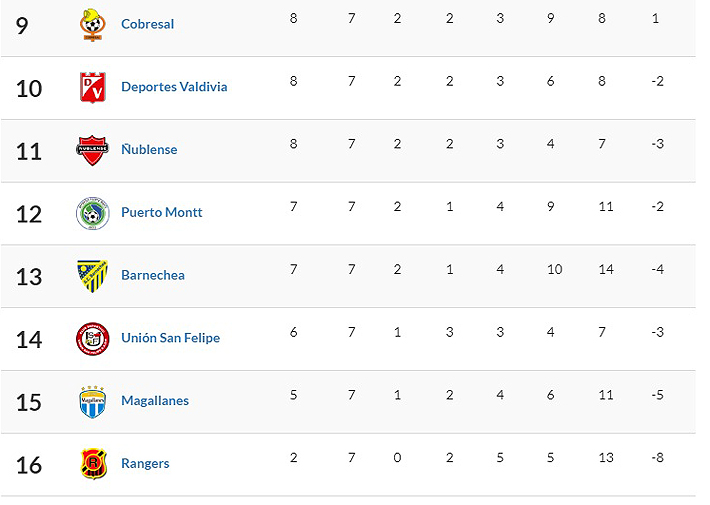The width and height of the screenshot is (710, 505).
Task: Open the Rangers team link
Action: (145, 464)
